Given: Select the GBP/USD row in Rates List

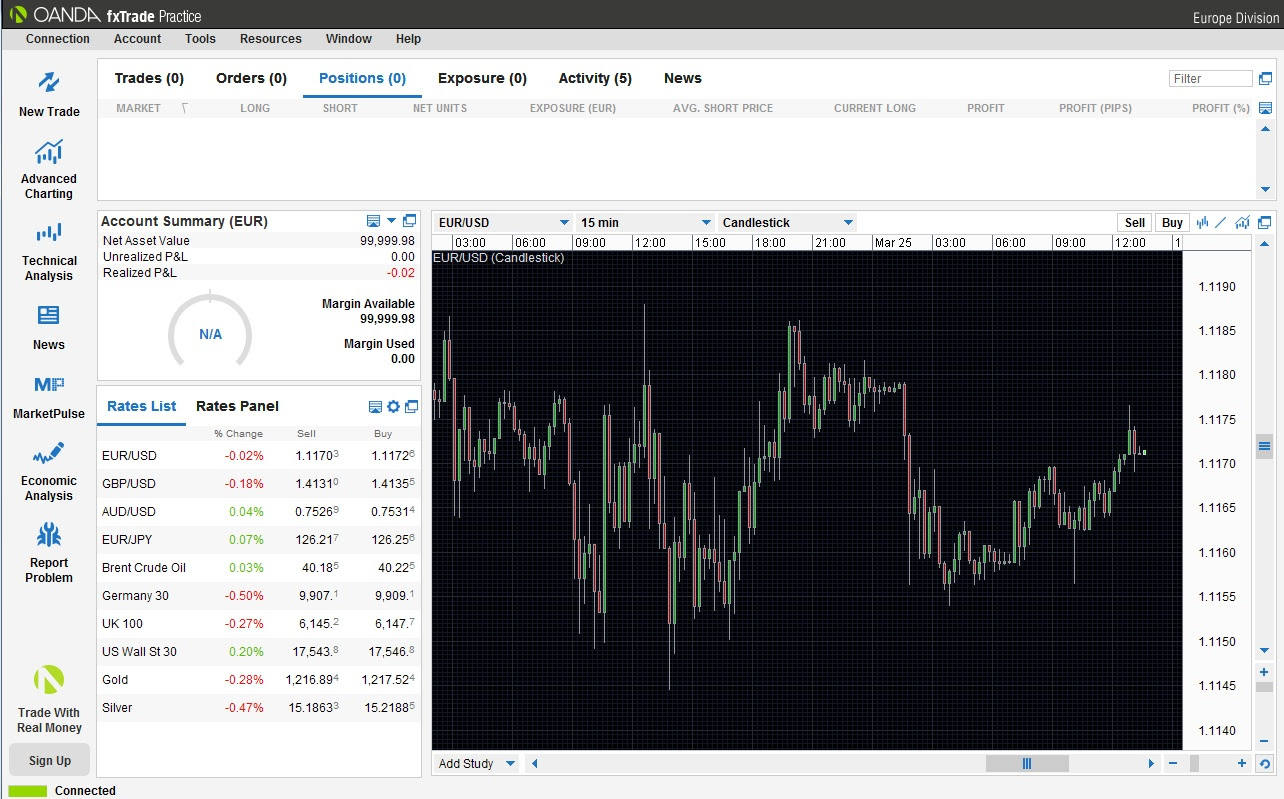Looking at the screenshot, I should (258, 483).
